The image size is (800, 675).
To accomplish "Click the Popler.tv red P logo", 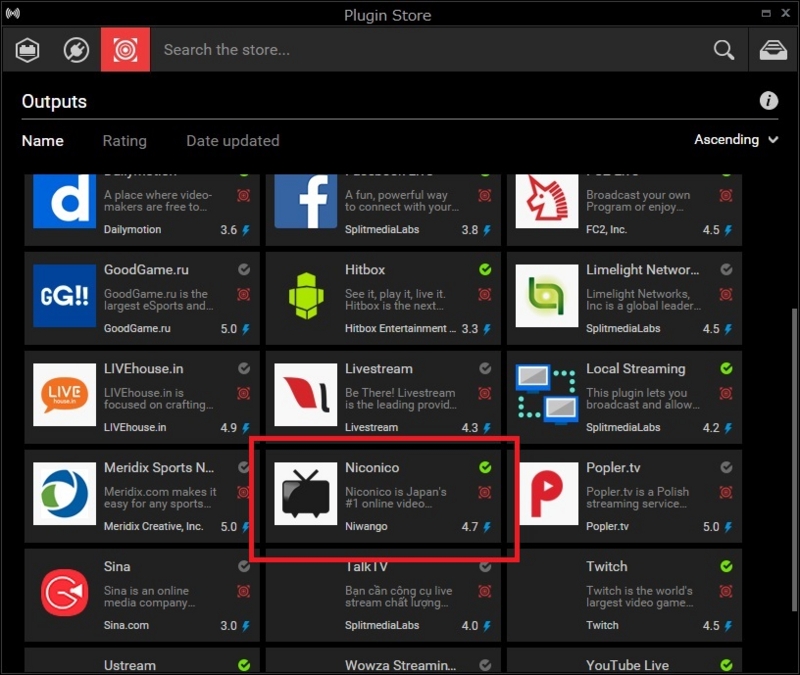I will coord(550,493).
